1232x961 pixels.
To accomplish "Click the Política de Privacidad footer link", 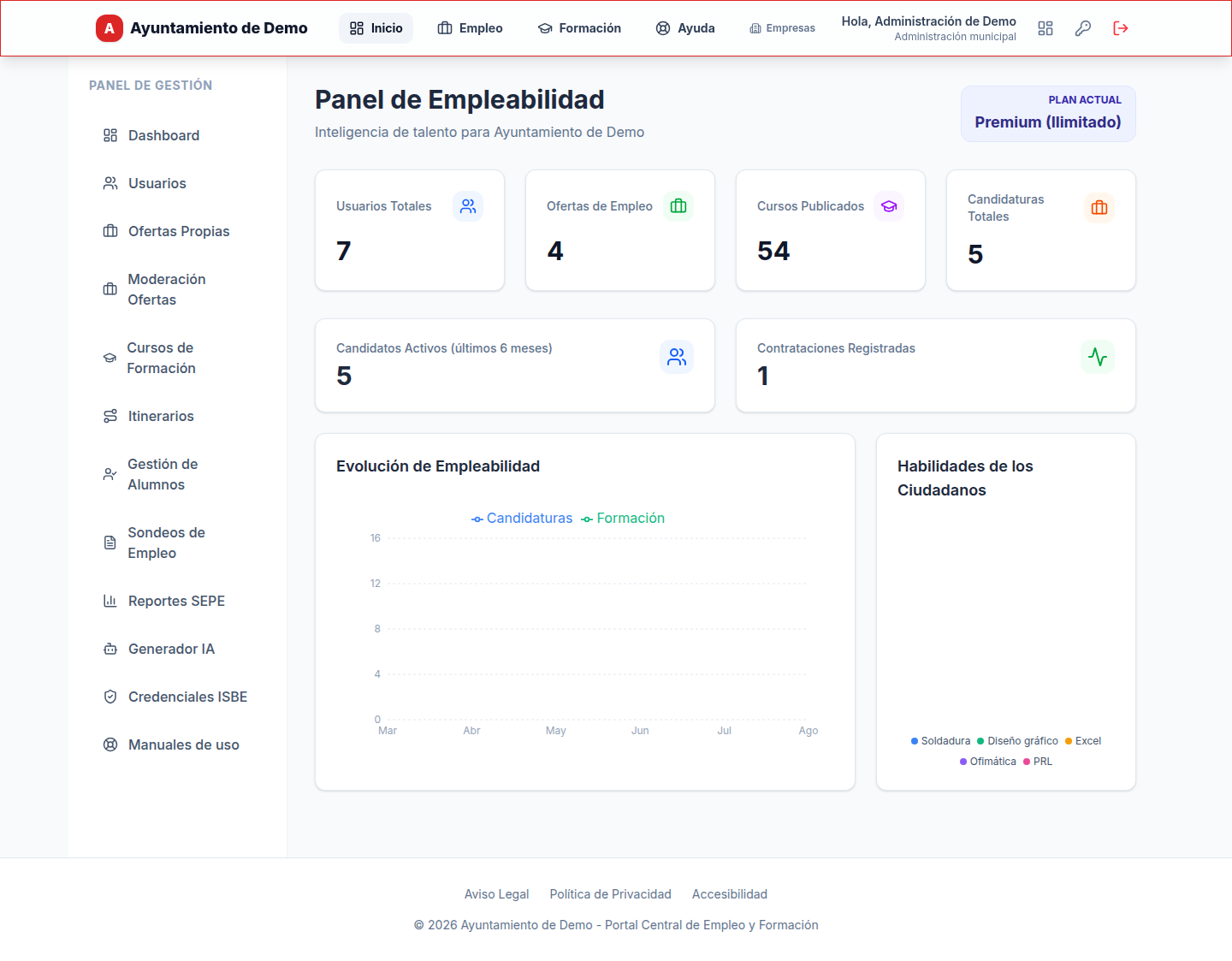I will (x=611, y=894).
